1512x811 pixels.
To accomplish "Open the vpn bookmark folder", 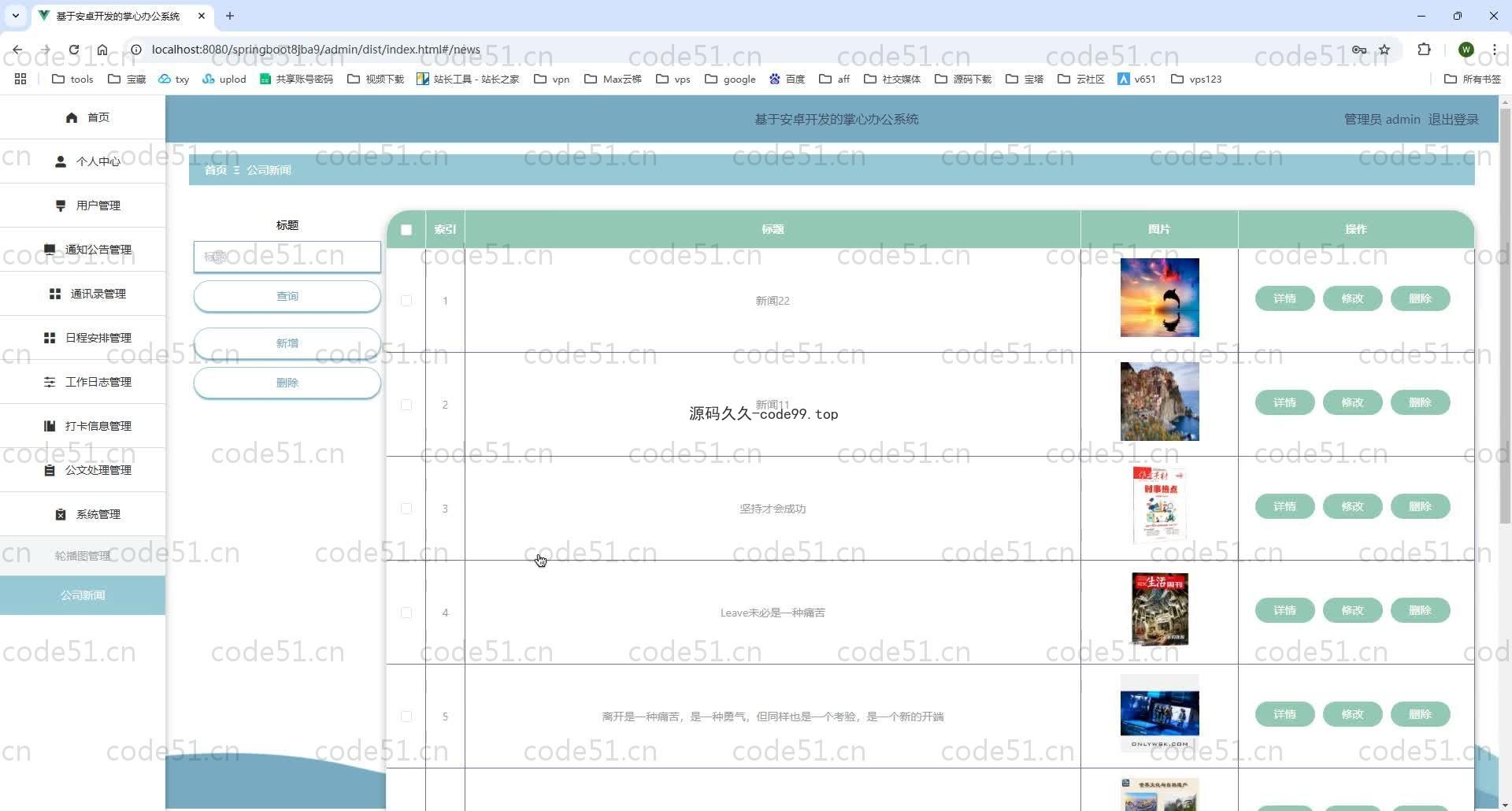I will [x=552, y=79].
